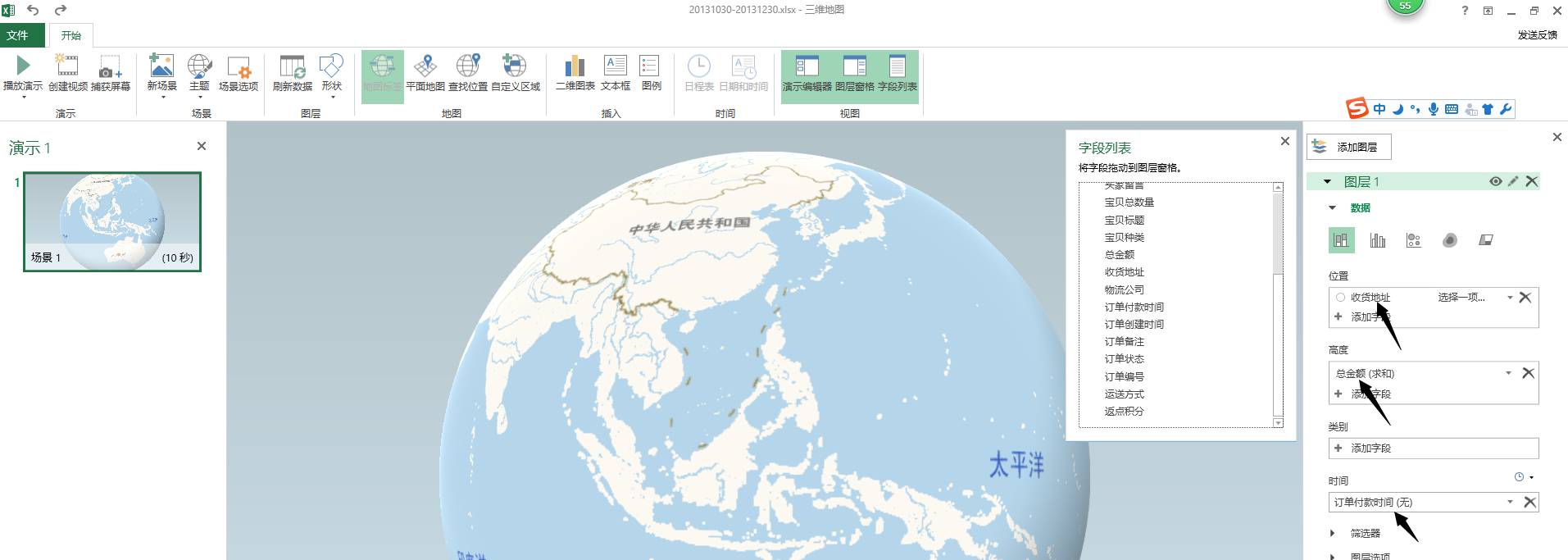Insert a 二维图表 2D chart
The width and height of the screenshot is (1568, 560).
[575, 74]
